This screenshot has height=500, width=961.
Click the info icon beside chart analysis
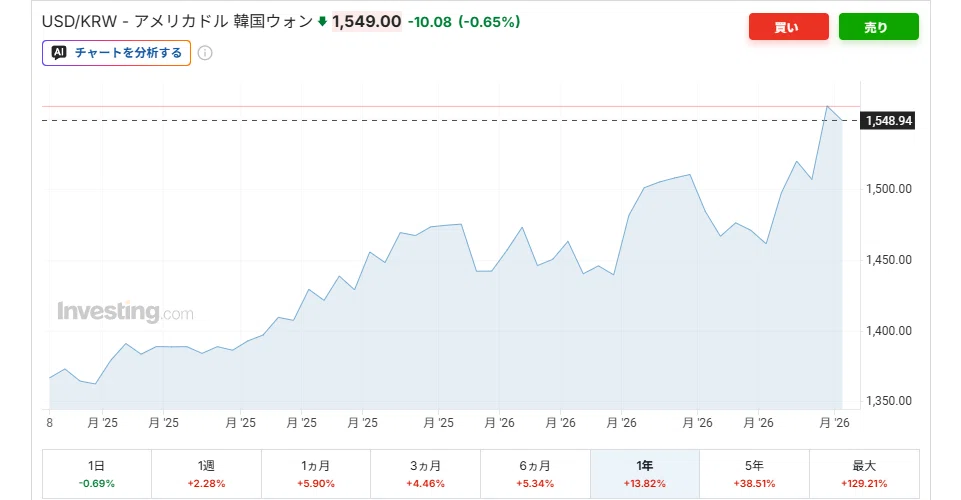205,53
